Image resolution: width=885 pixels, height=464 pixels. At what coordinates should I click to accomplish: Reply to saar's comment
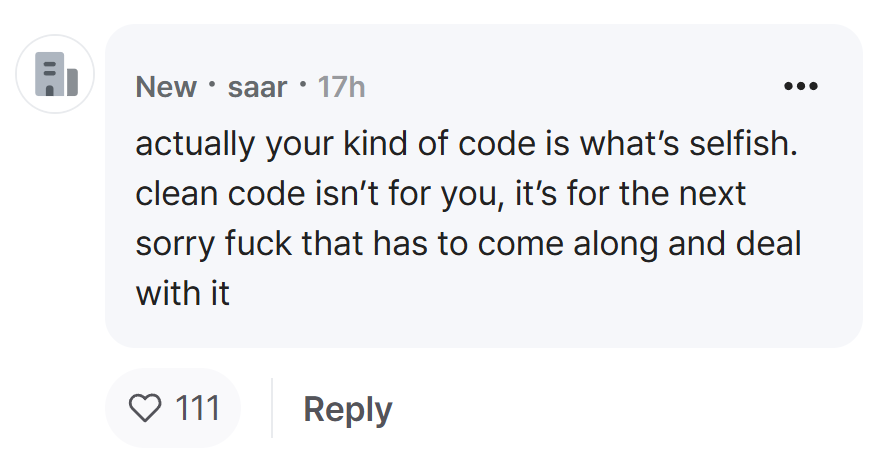(x=348, y=409)
